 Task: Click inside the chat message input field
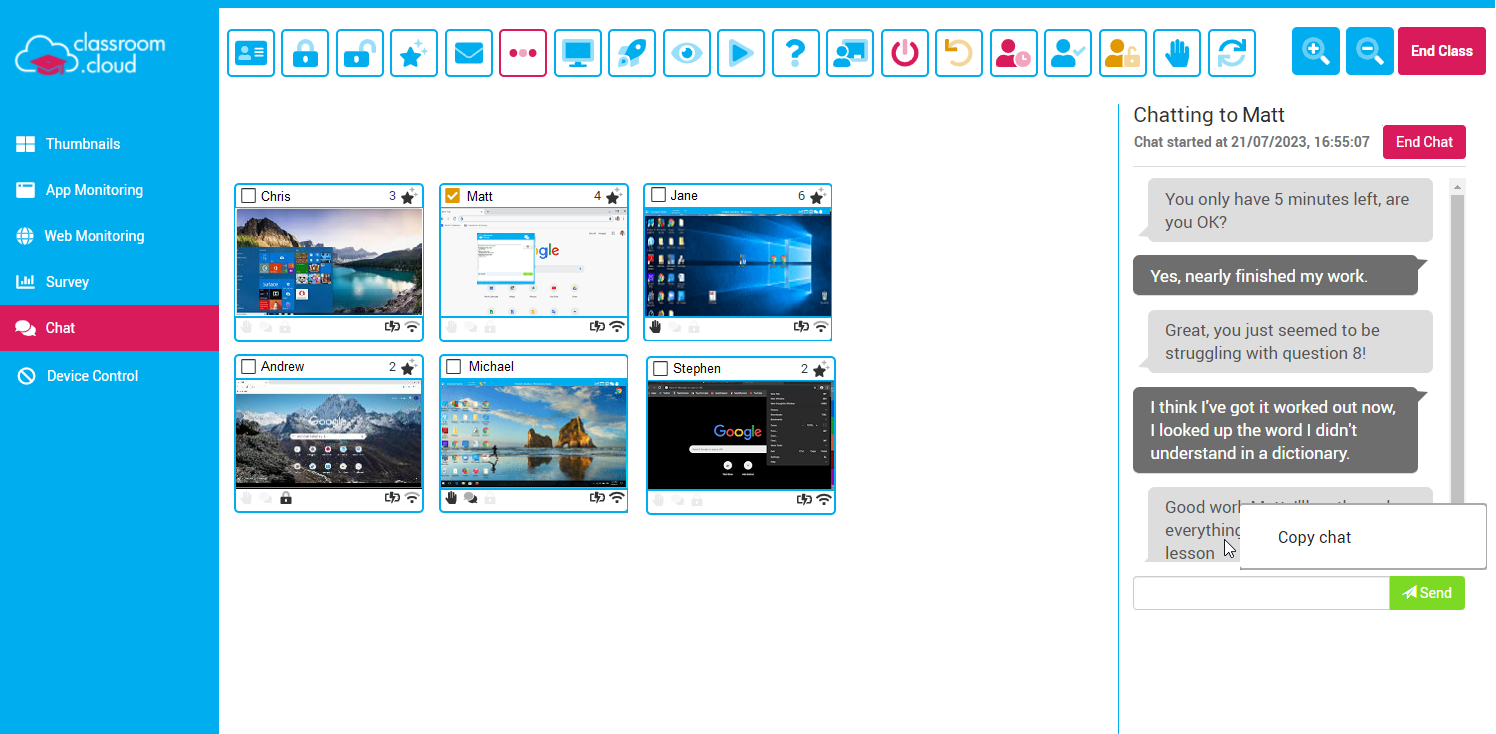pos(1260,592)
